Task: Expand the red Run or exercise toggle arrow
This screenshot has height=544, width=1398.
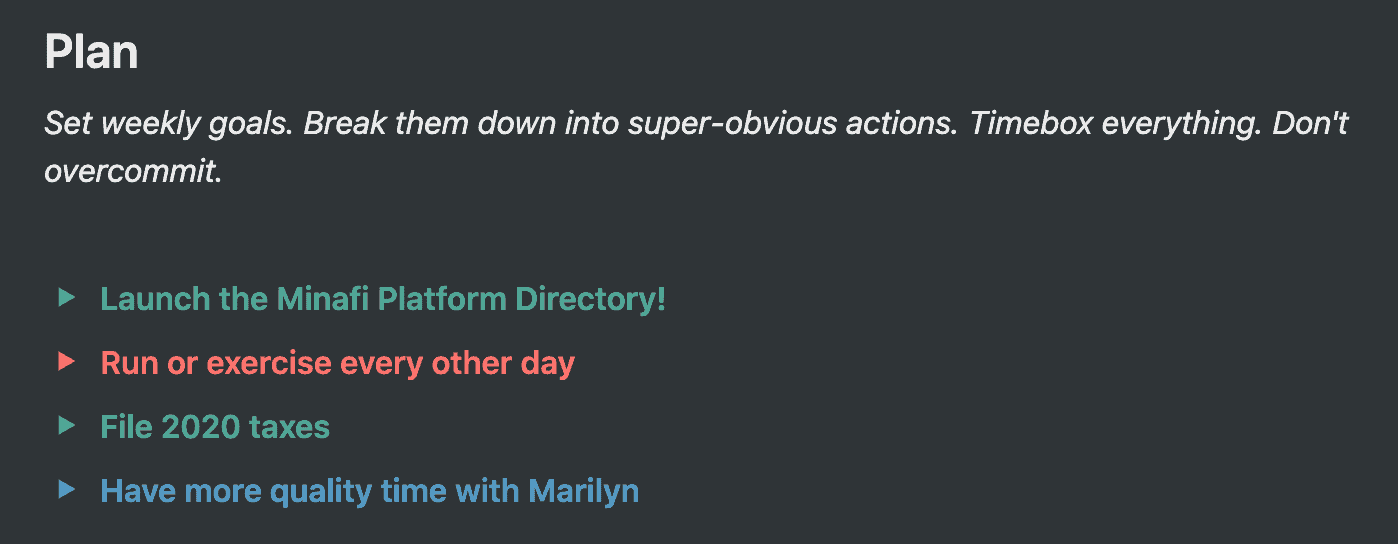Action: (x=67, y=362)
